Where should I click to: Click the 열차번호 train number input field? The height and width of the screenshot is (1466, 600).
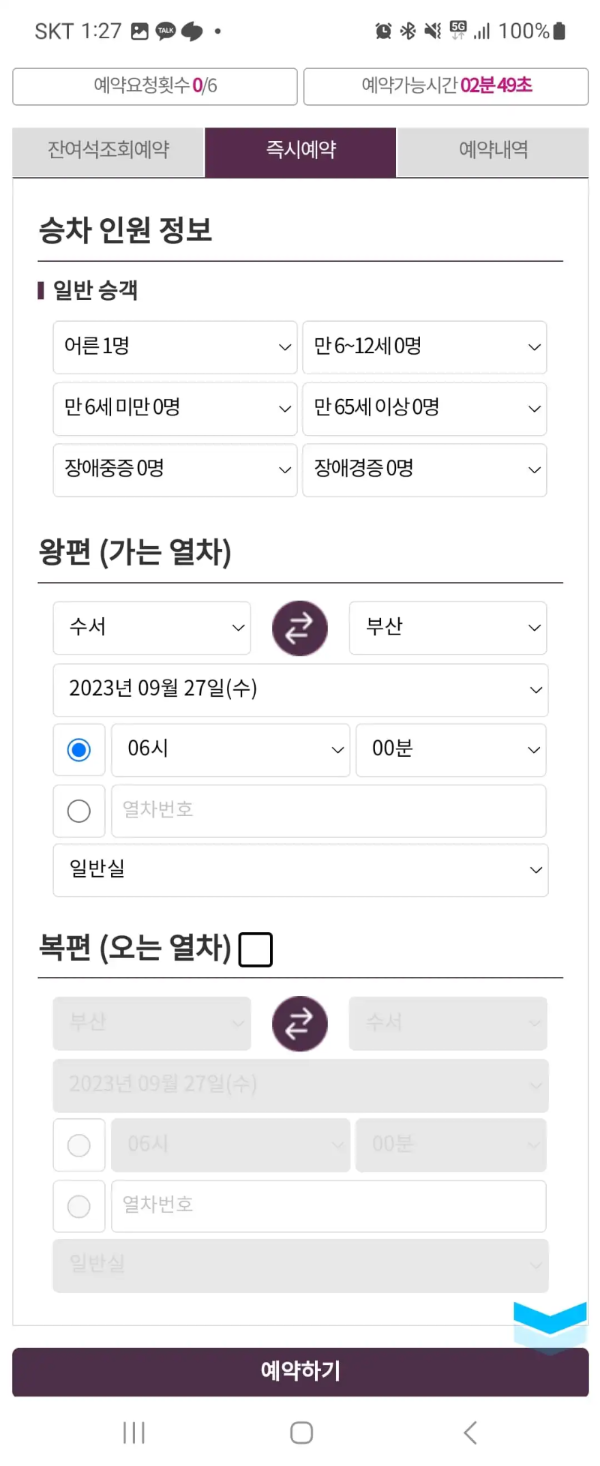328,811
